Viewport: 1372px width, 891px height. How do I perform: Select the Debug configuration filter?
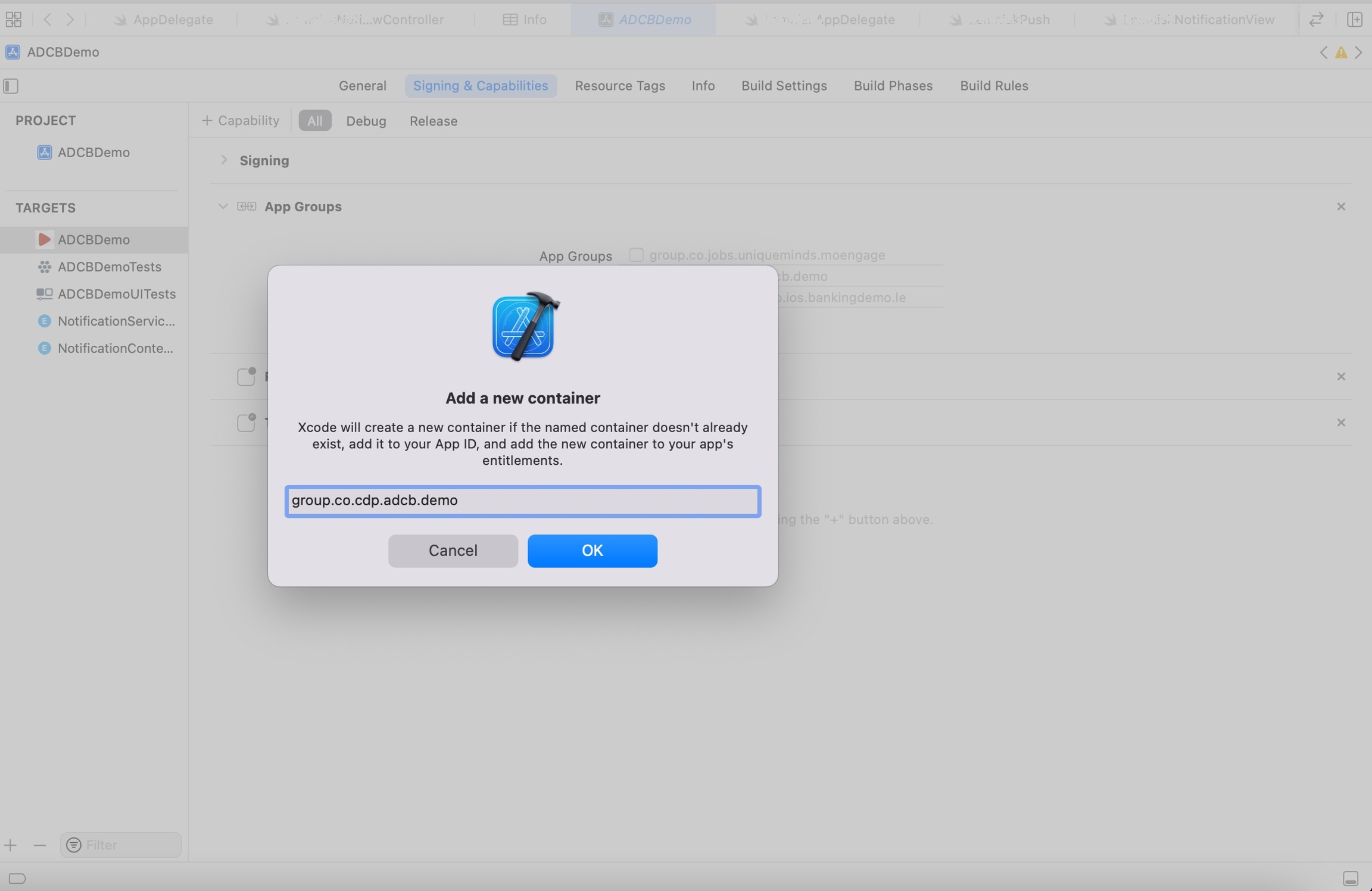[366, 121]
